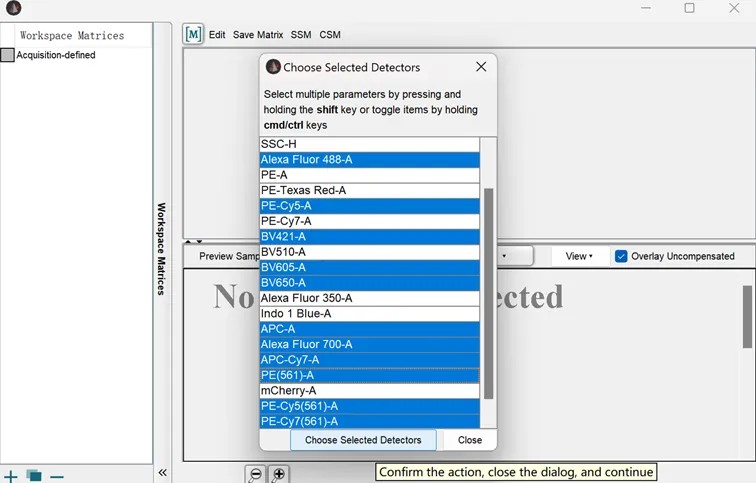Collapse sidebar with double chevron icon
The image size is (756, 483).
point(162,473)
